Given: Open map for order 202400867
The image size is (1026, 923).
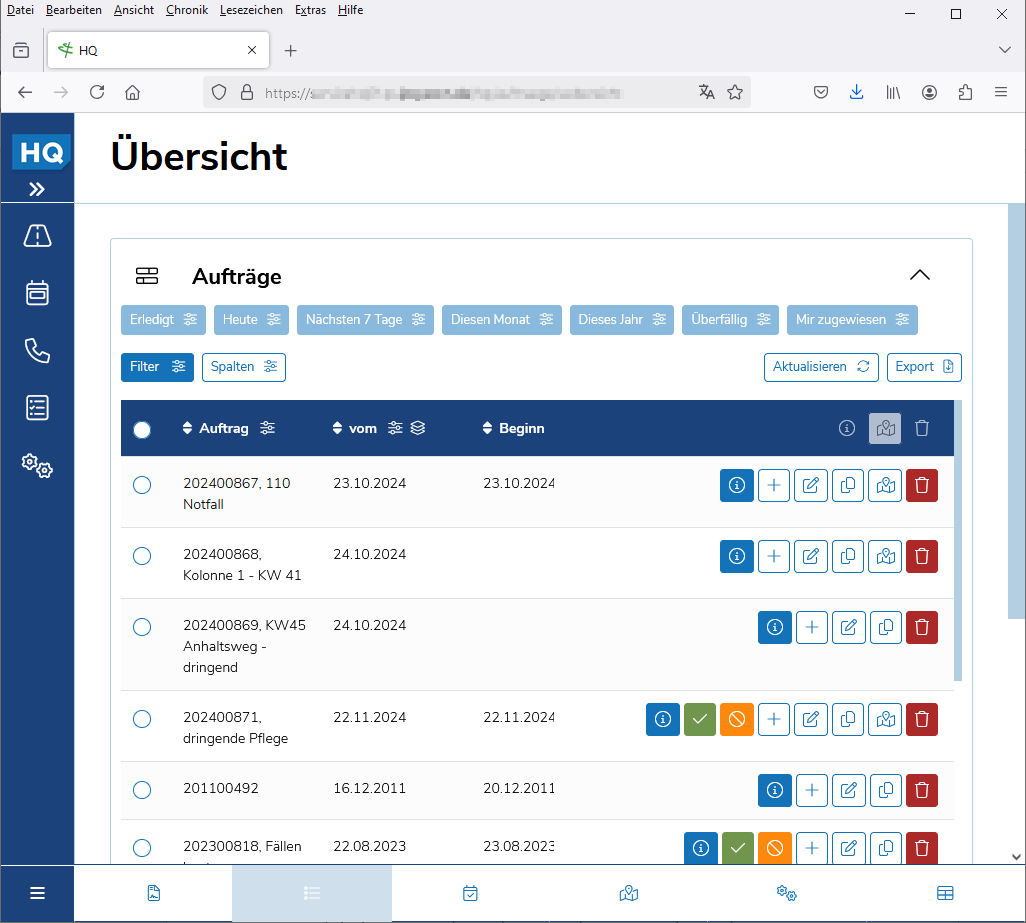Looking at the screenshot, I should 884,485.
